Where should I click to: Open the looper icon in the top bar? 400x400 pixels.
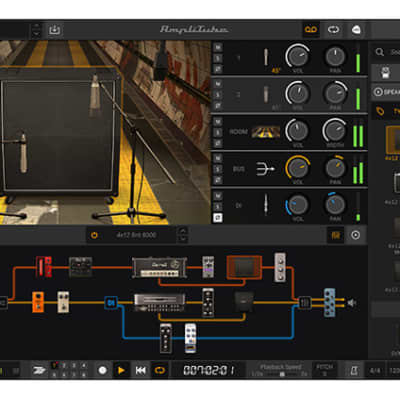(333, 30)
